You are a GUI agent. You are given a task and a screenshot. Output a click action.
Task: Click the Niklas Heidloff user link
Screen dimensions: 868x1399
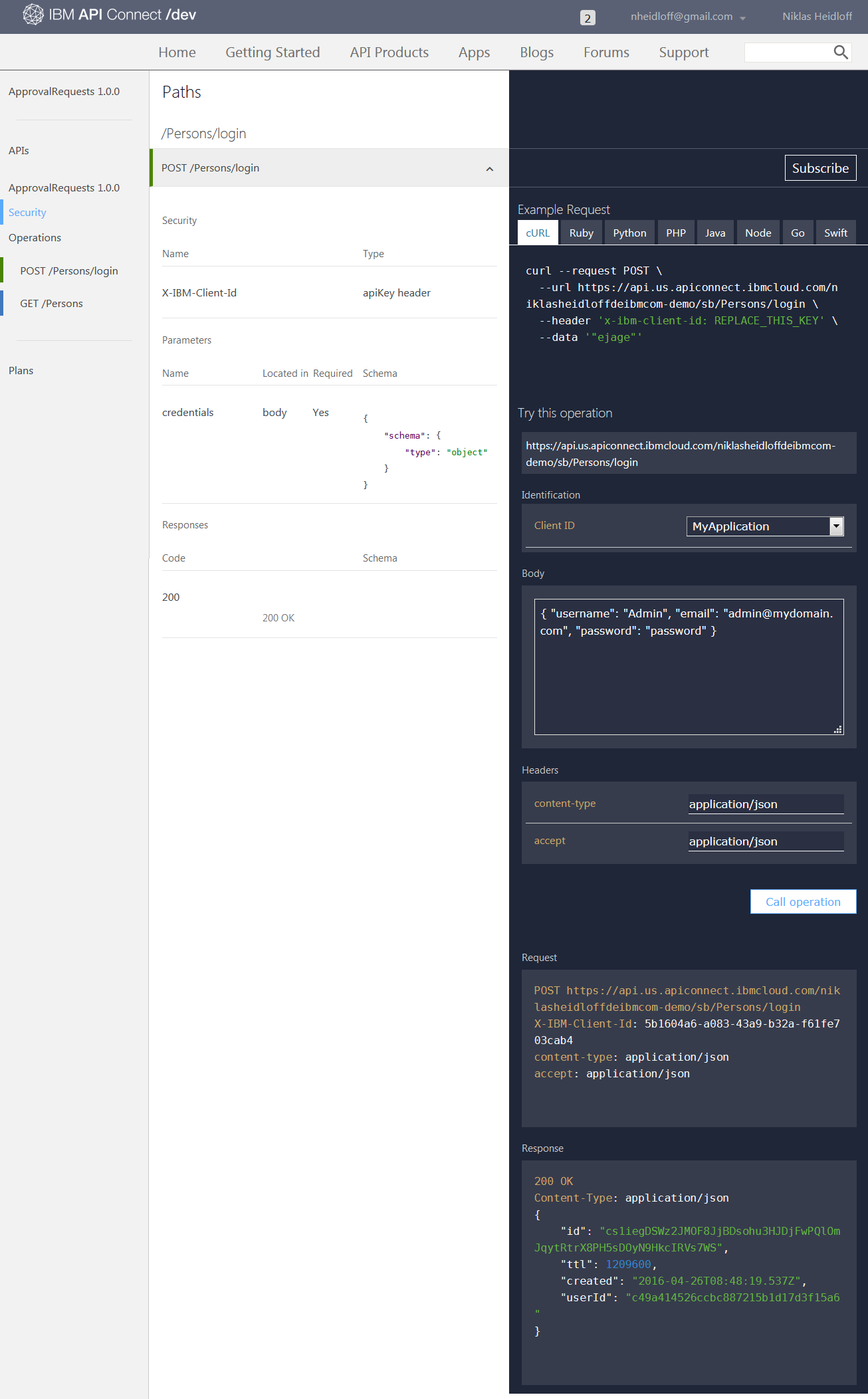click(x=817, y=17)
